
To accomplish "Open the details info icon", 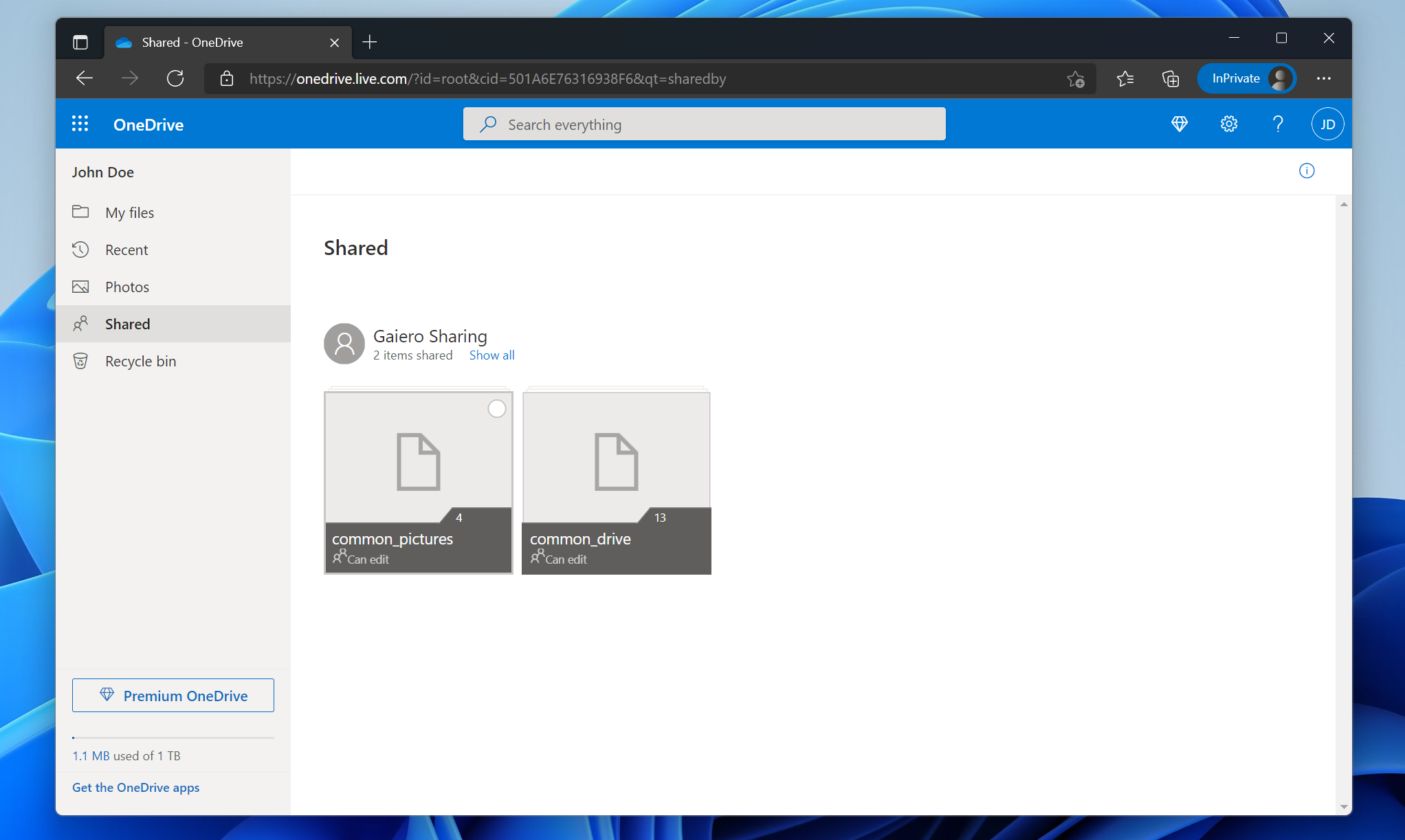I will coord(1307,170).
